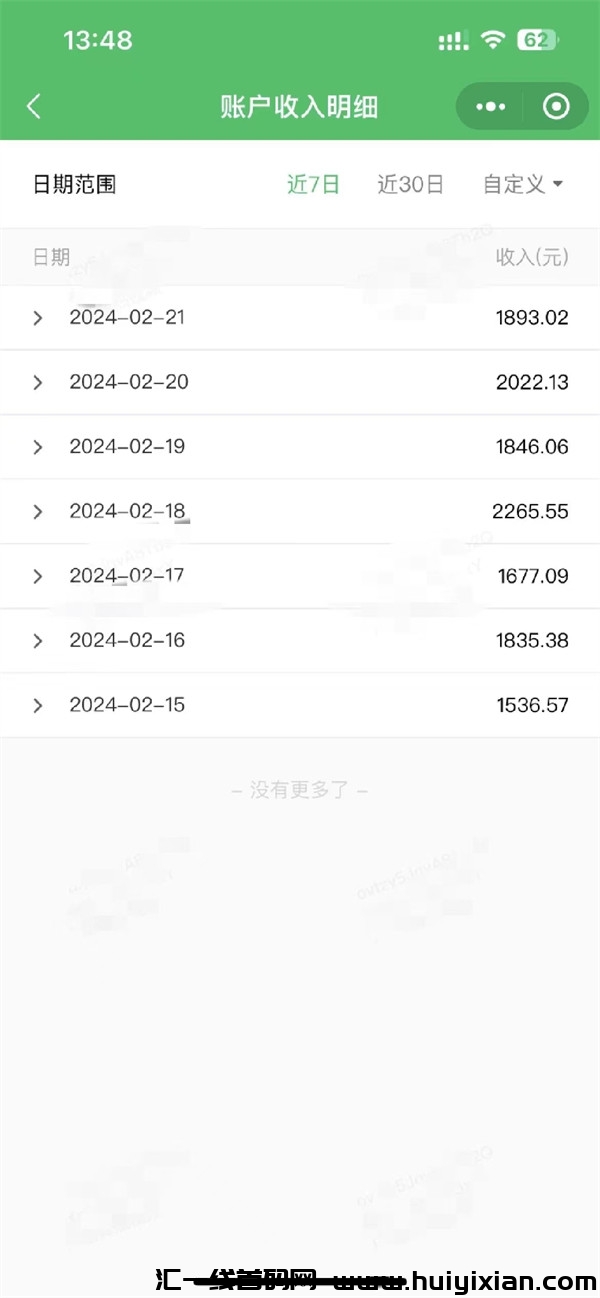Tap the battery level indicator
The width and height of the screenshot is (600, 1298).
click(x=537, y=40)
